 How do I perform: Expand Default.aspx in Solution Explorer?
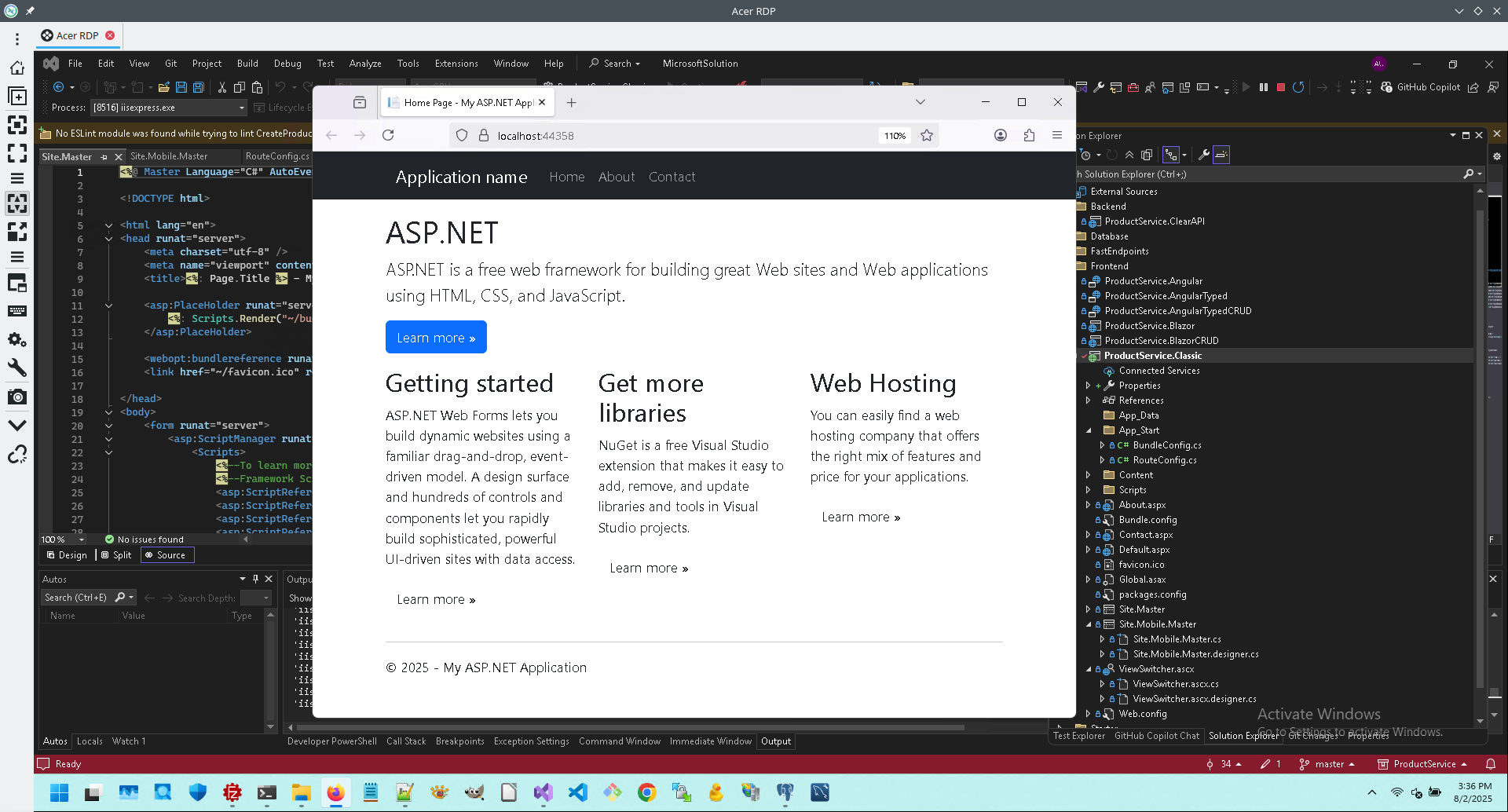pyautogui.click(x=1088, y=550)
